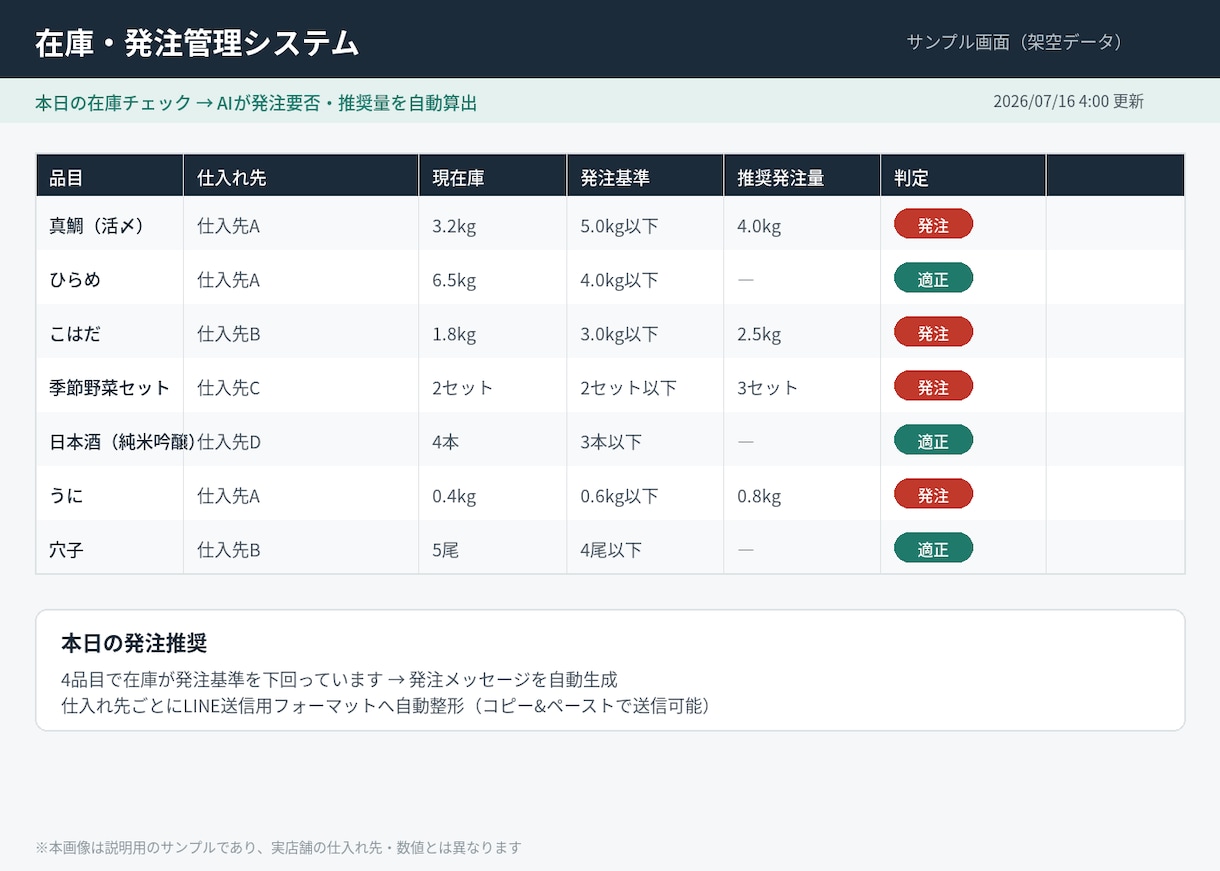
Task: Click the 発注 badge in the うに row
Action: point(933,494)
